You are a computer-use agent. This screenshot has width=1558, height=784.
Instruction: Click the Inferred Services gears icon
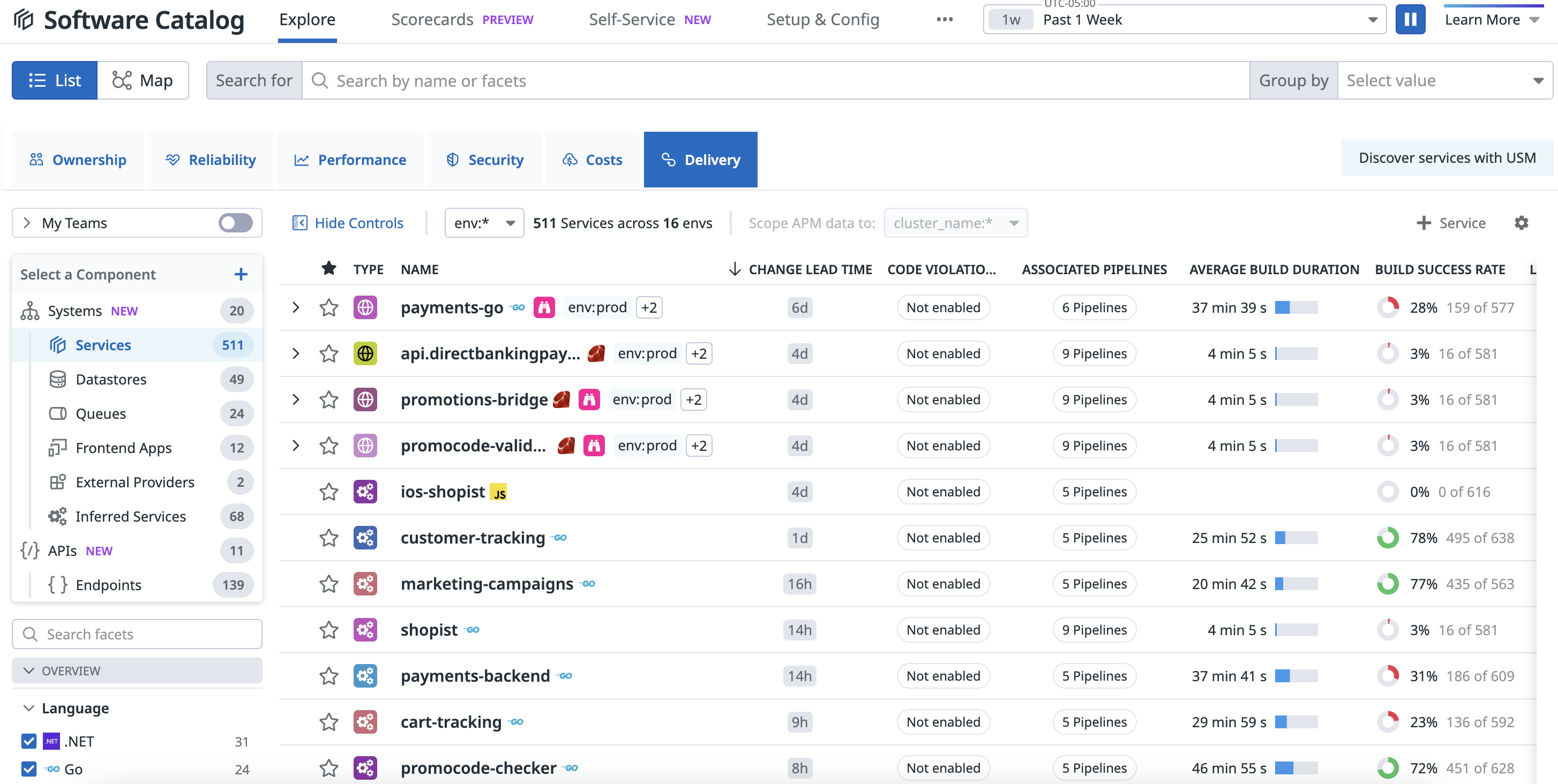pos(57,516)
